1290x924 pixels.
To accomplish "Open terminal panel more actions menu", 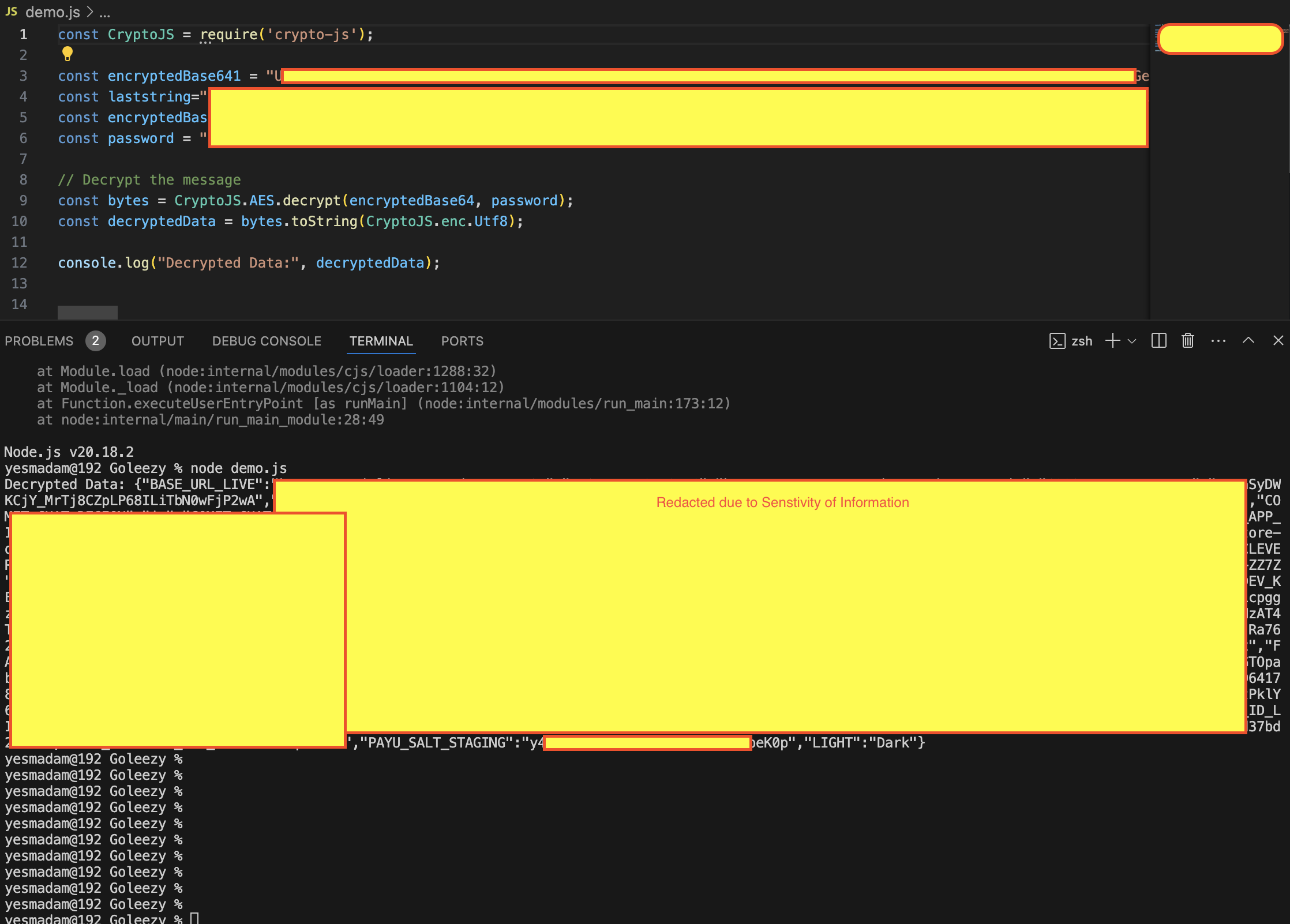I will pyautogui.click(x=1218, y=341).
